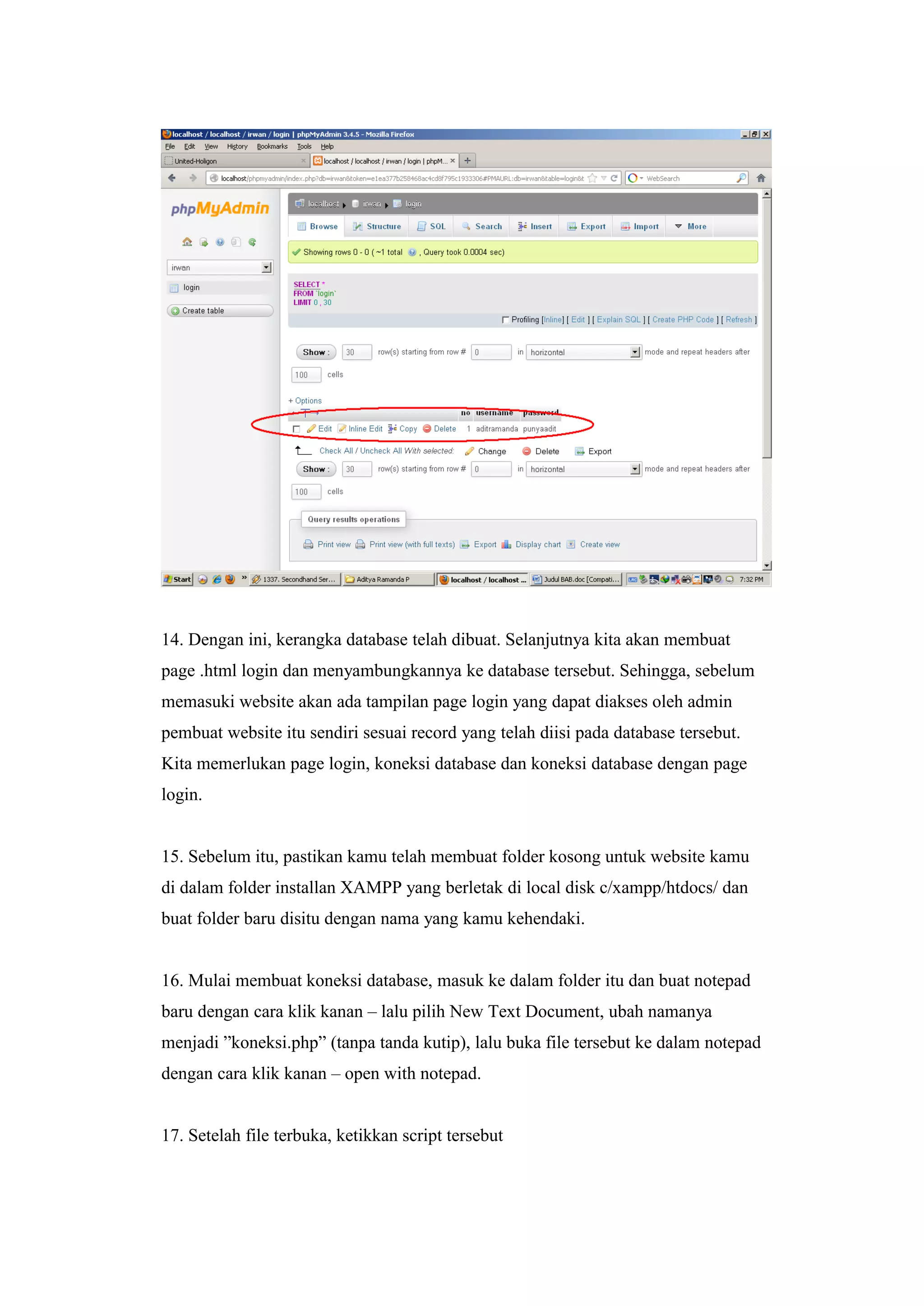Click the bookmark star in the address bar
This screenshot has width=924, height=1306.
tap(592, 178)
